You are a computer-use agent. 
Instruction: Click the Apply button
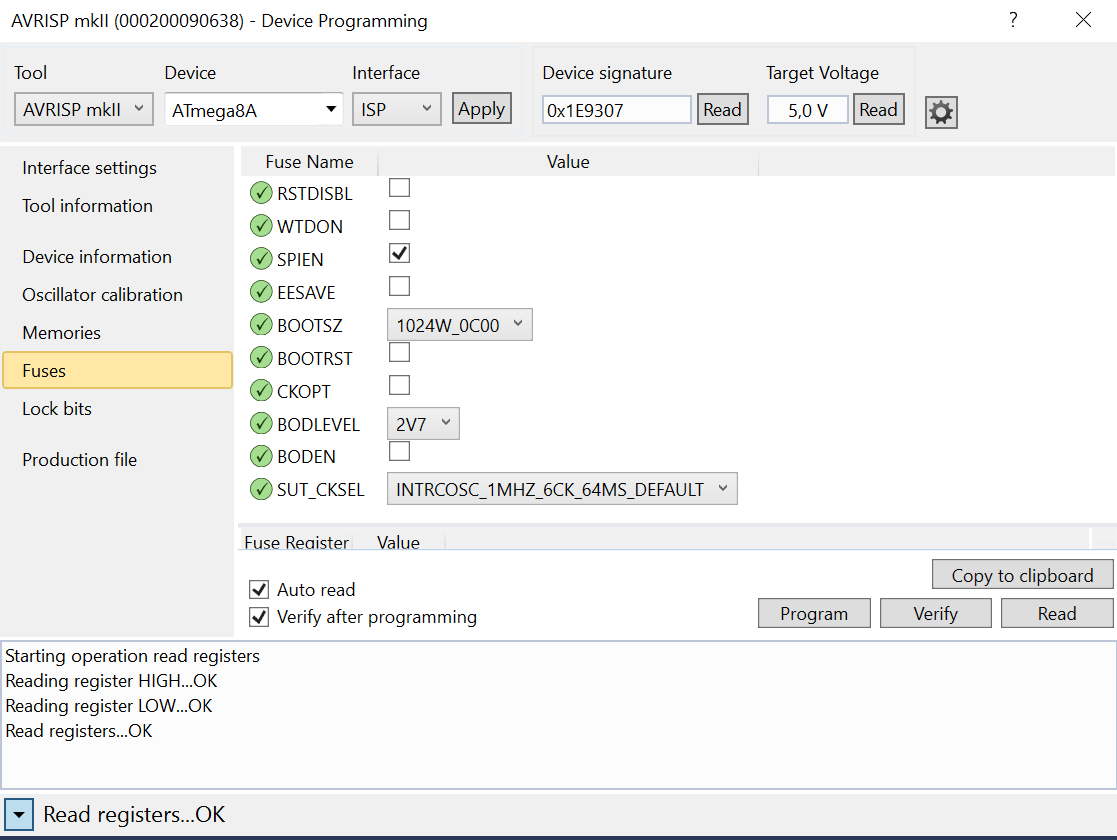[482, 108]
